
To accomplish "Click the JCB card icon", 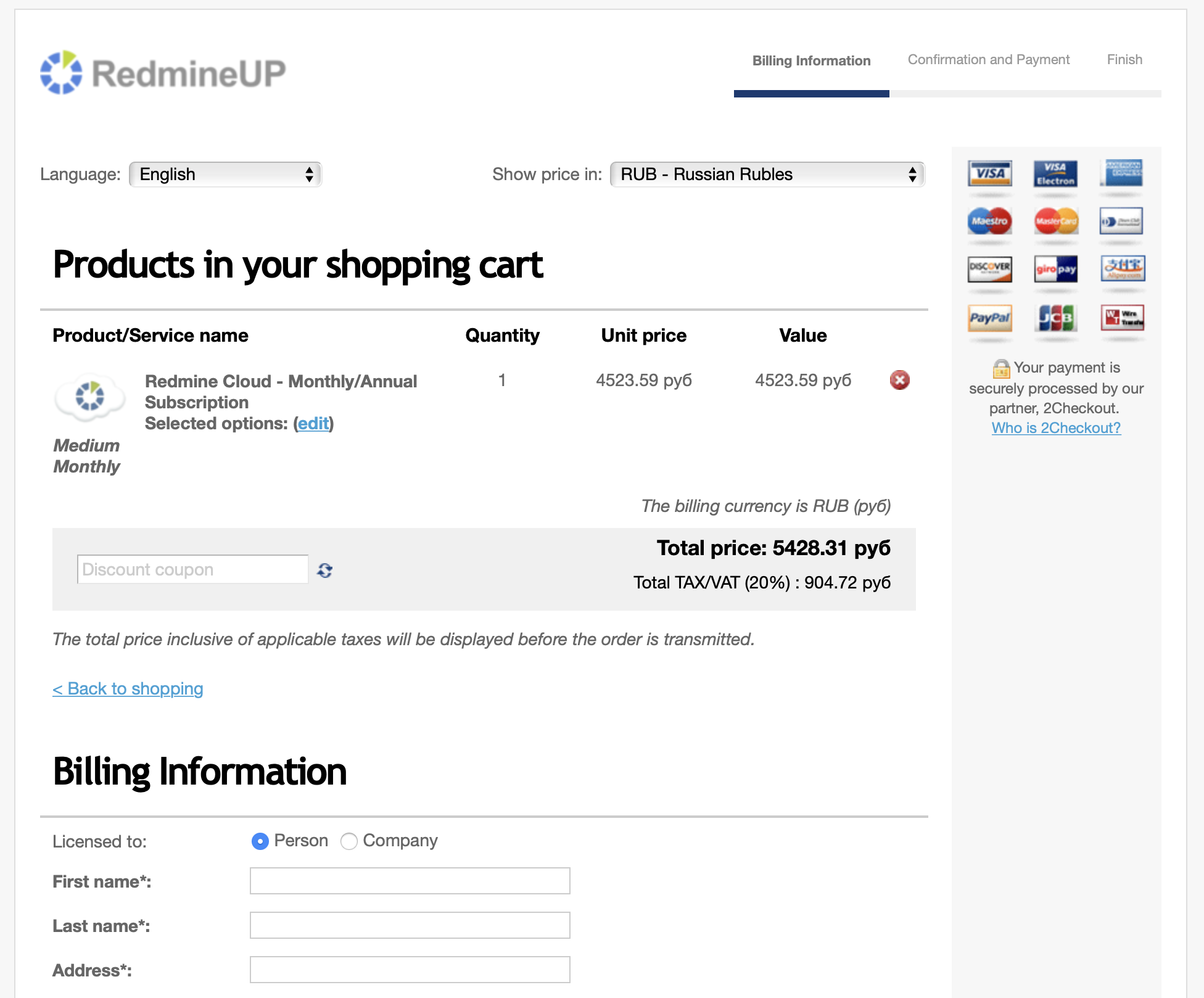I will pos(1056,318).
